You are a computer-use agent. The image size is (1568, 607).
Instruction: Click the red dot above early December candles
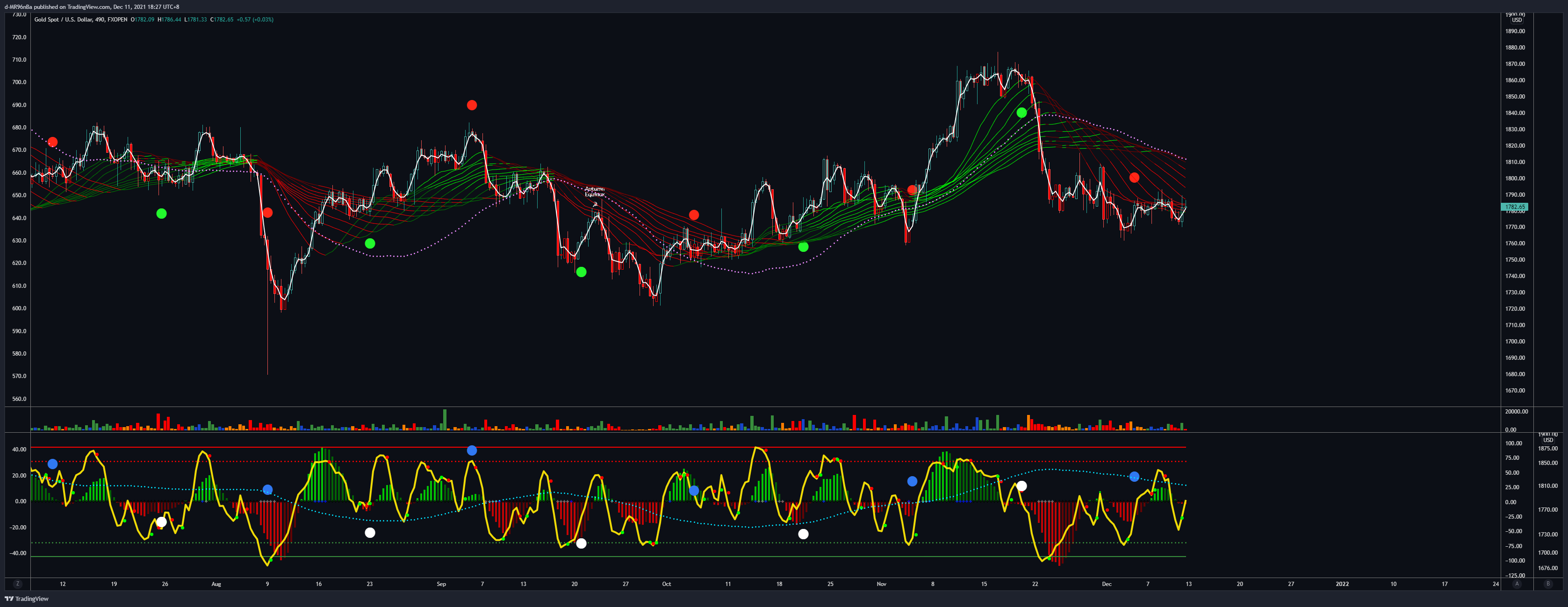tap(1134, 178)
